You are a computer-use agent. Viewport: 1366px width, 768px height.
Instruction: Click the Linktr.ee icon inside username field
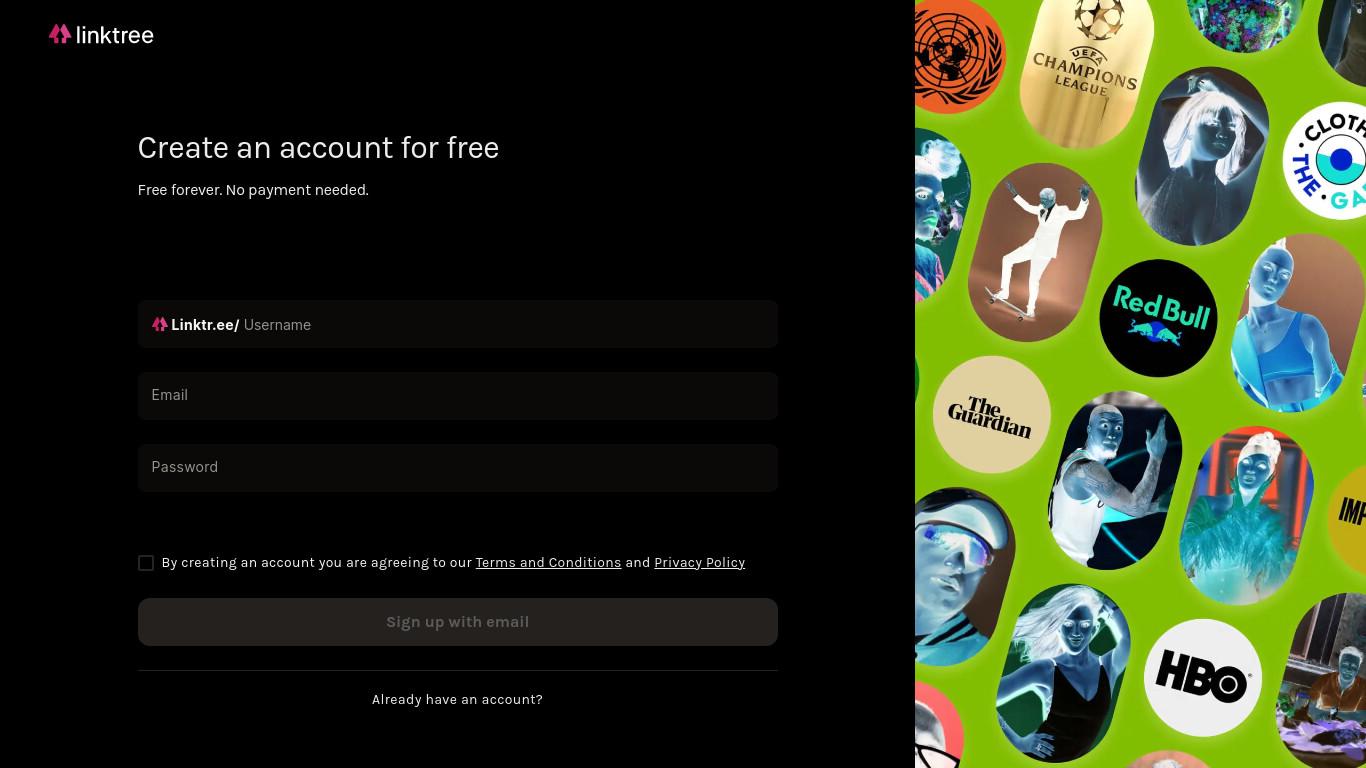coord(159,325)
